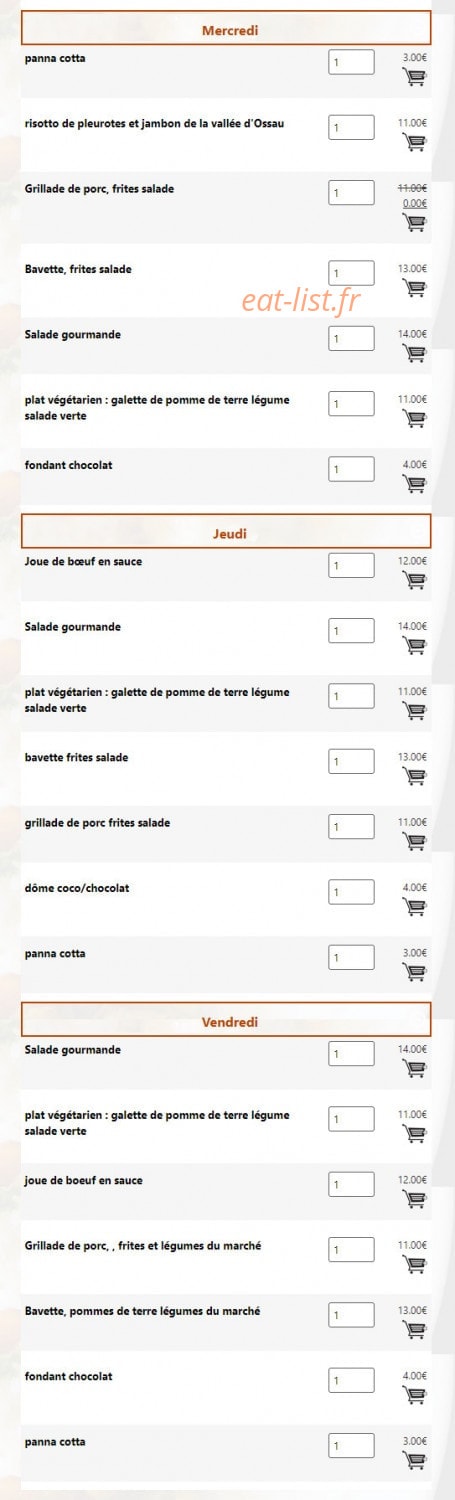Add risotto de pleurotes to cart
The image size is (455, 1500).
[x=414, y=143]
